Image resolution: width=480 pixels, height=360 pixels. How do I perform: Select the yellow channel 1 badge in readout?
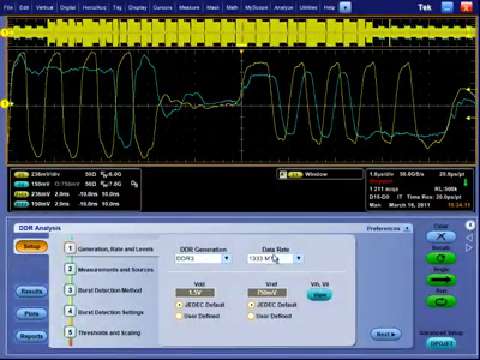click(x=21, y=174)
